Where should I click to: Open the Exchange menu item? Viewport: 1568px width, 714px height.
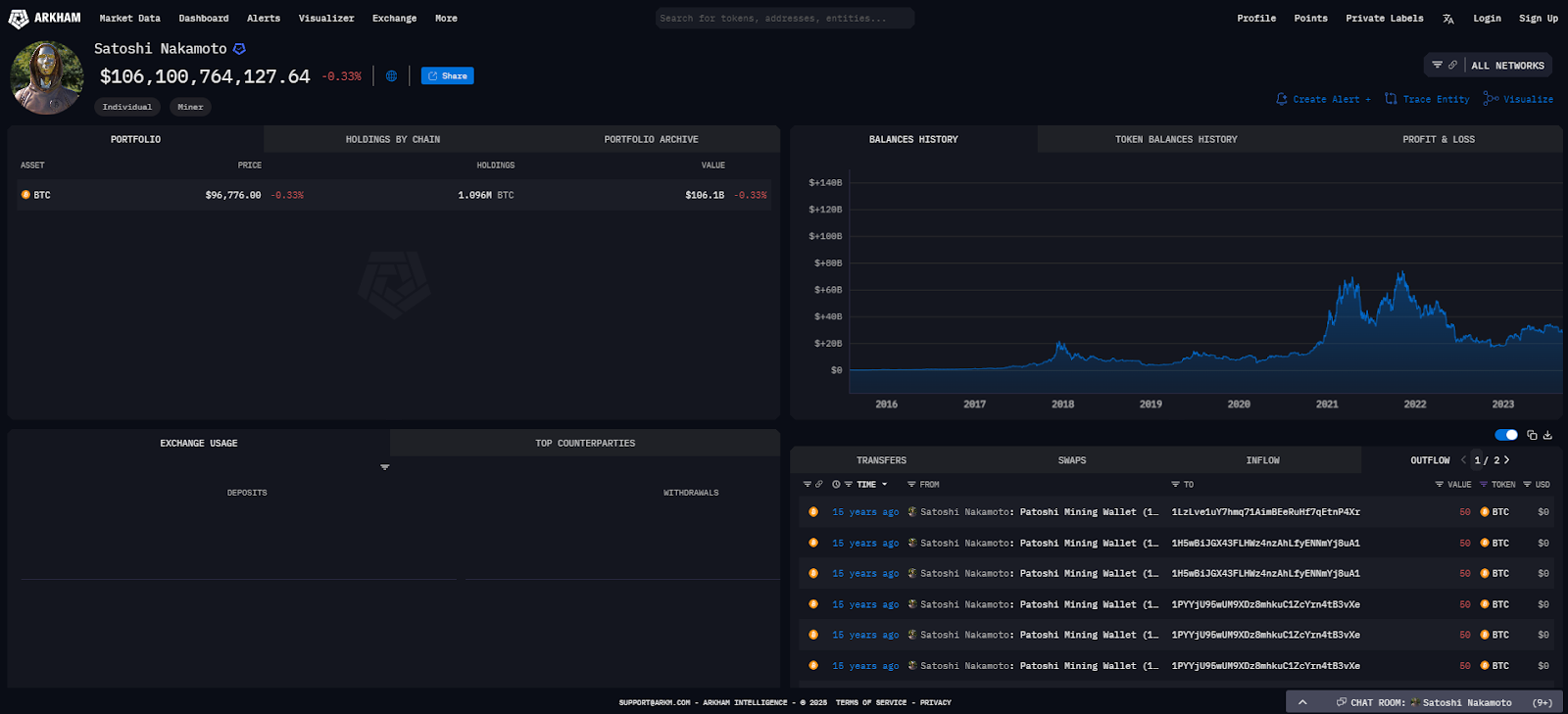click(394, 19)
